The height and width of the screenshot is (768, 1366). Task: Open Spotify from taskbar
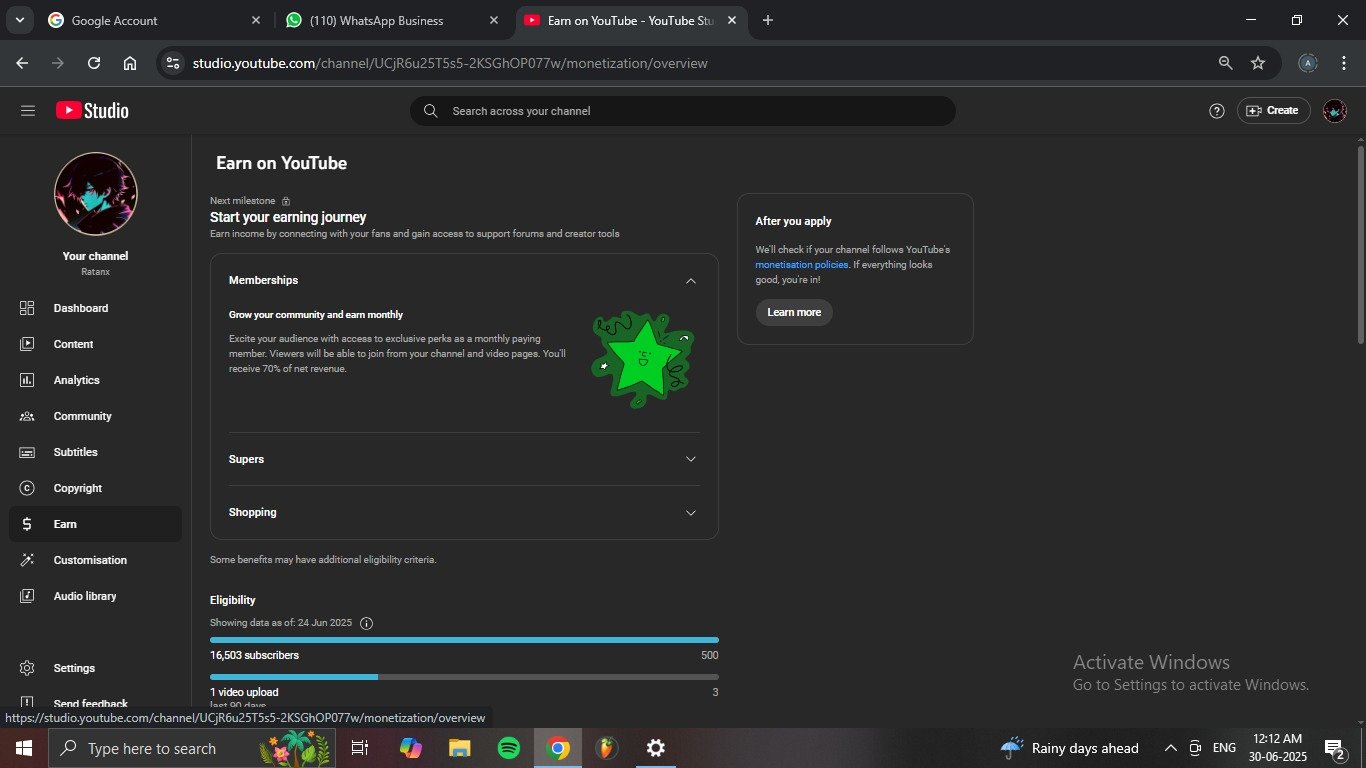click(509, 748)
